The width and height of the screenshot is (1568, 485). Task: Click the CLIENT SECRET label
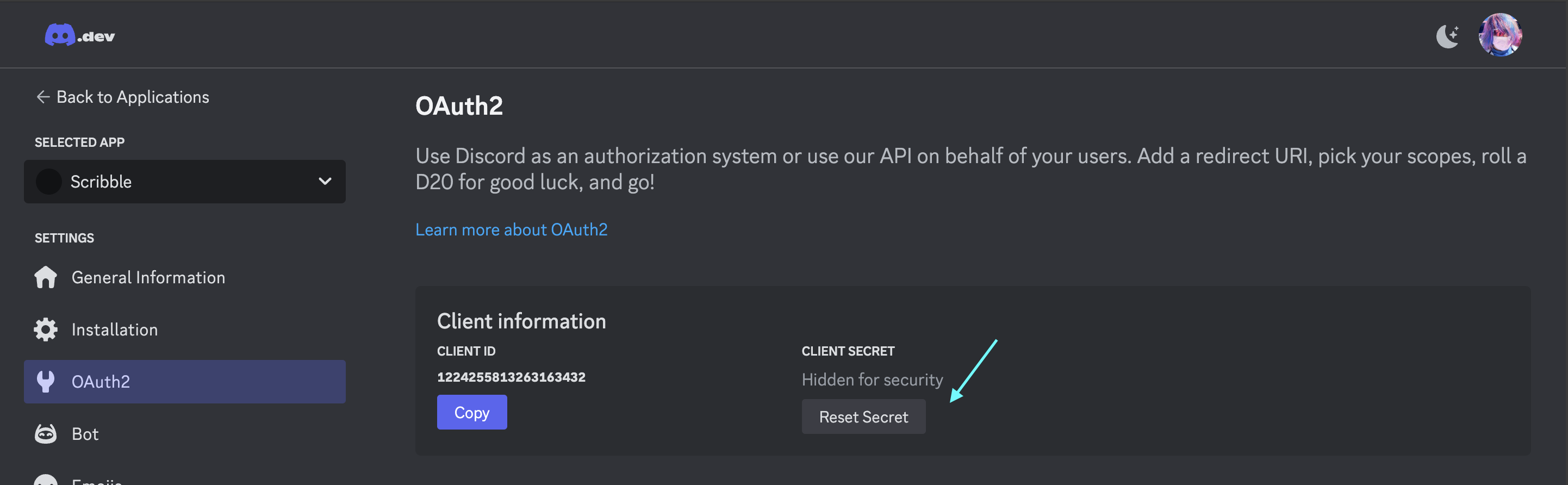click(848, 351)
